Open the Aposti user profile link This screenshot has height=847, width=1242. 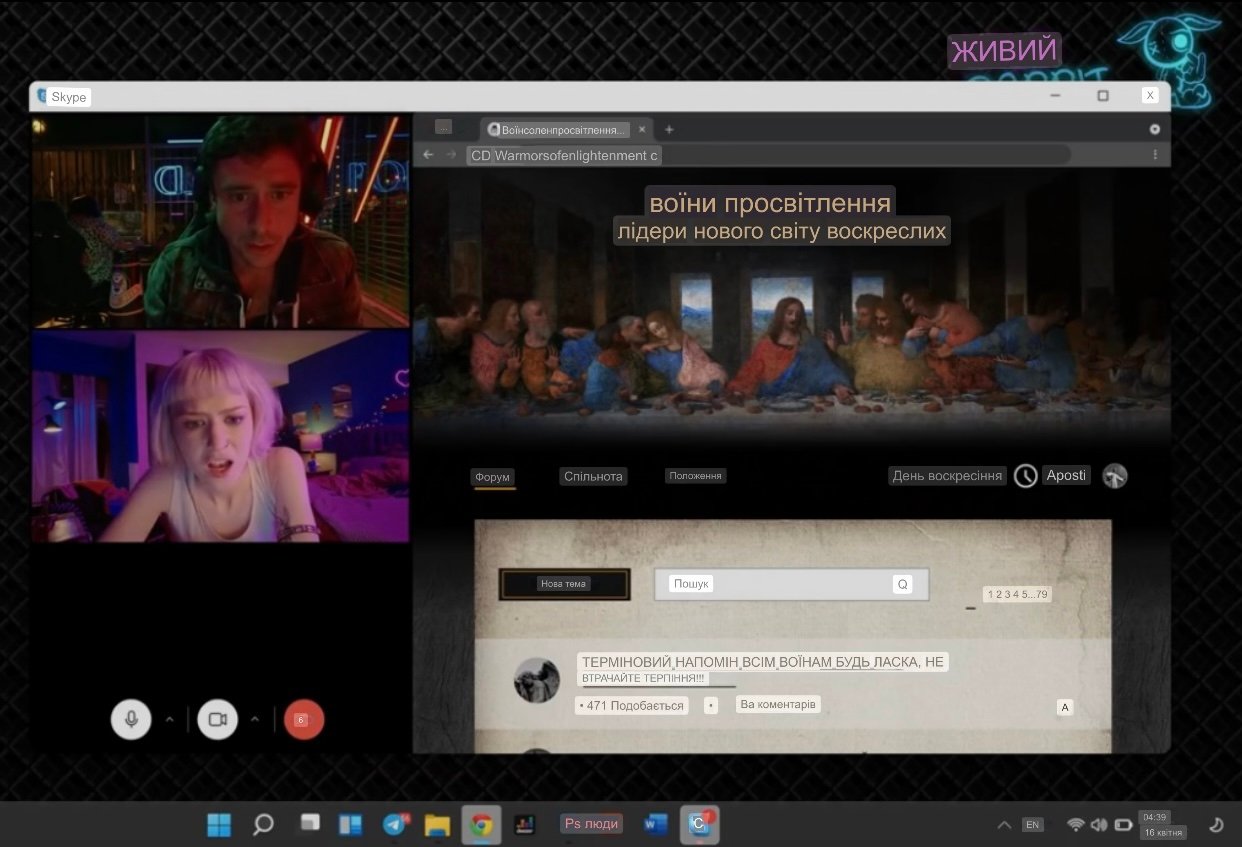1066,475
